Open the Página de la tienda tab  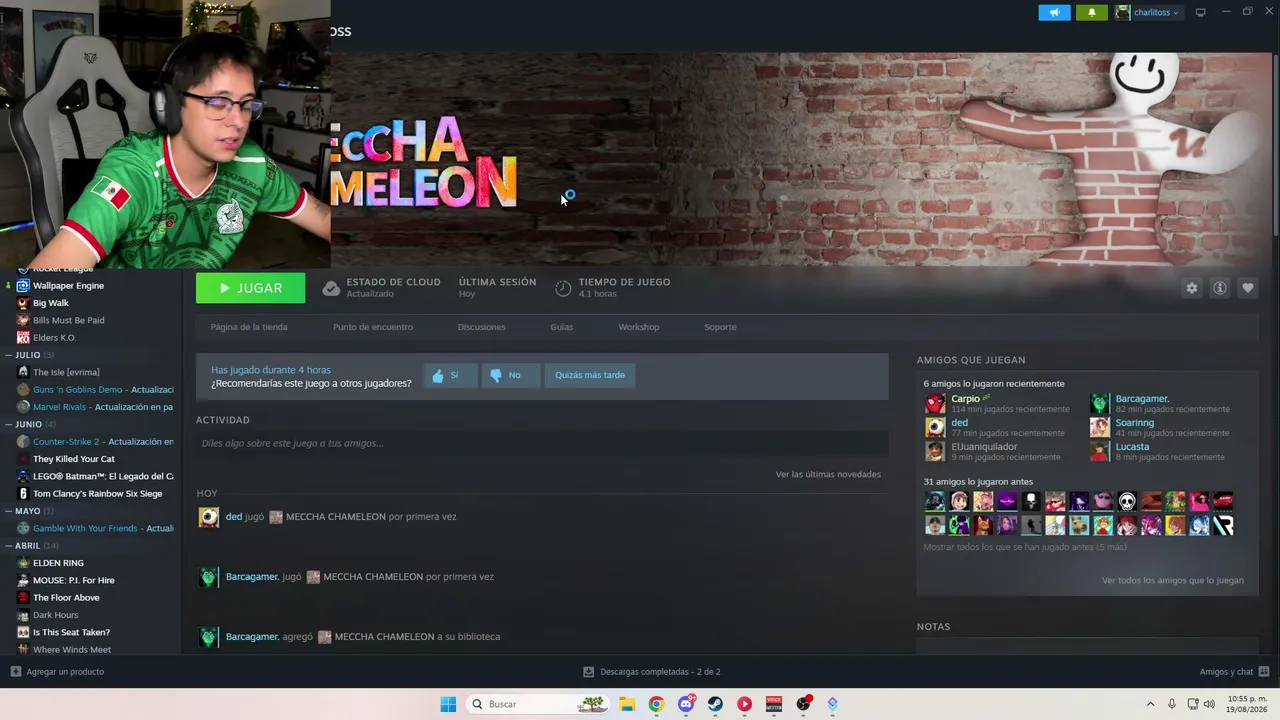pyautogui.click(x=249, y=327)
